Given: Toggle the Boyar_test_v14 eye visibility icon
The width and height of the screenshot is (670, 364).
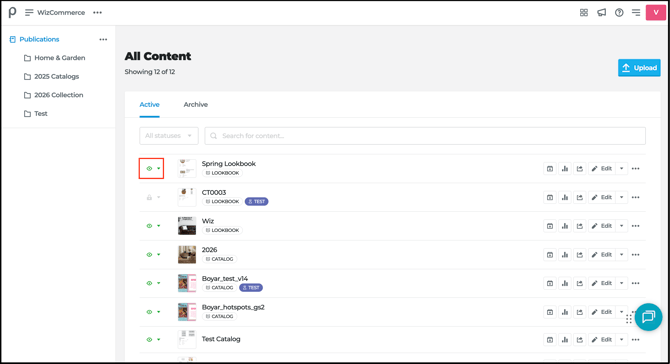Looking at the screenshot, I should point(149,283).
